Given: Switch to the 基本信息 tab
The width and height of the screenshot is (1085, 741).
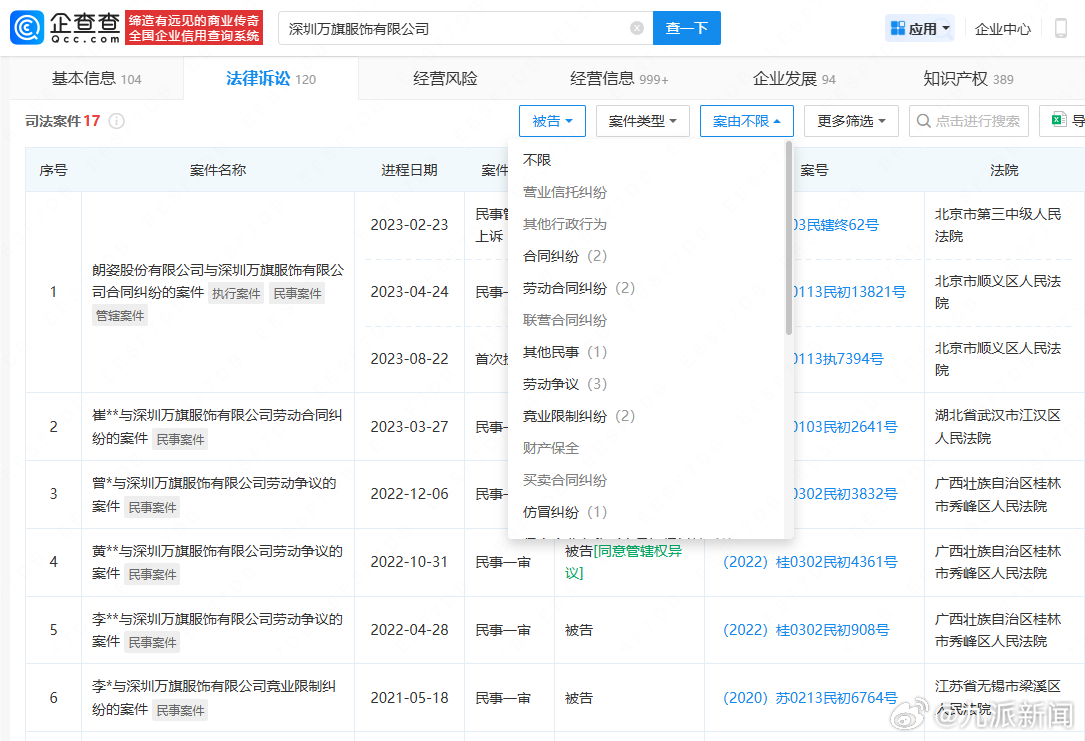Looking at the screenshot, I should pyautogui.click(x=96, y=79).
